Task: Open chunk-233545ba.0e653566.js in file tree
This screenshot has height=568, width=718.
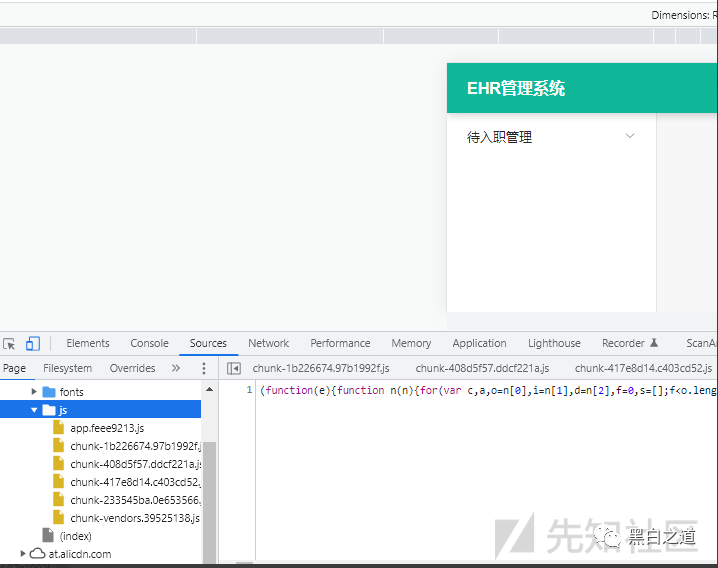Action: 136,500
